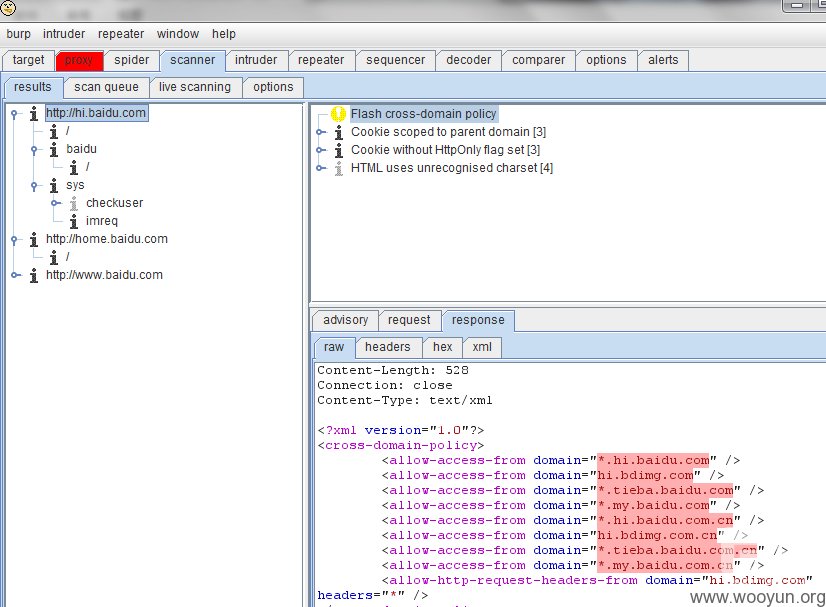
Task: Switch to the headers view tab
Action: pos(388,347)
